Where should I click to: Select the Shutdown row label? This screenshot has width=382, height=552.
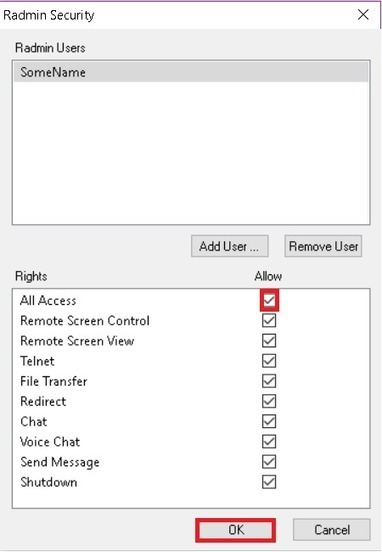coord(49,482)
